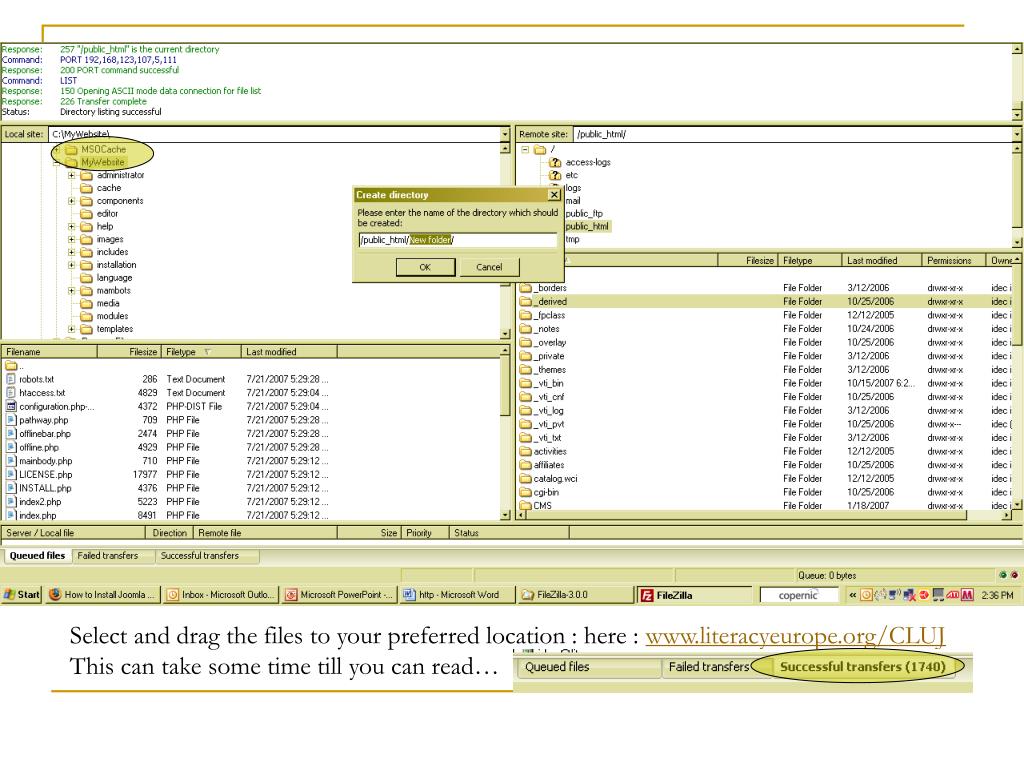
Task: Click the administrator folder icon in local tree
Action: pos(86,175)
